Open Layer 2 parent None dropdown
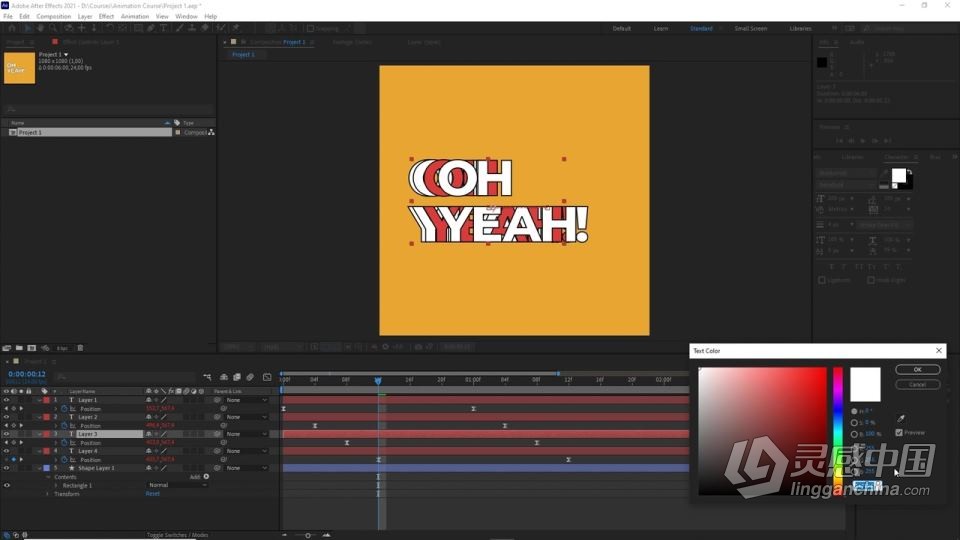 246,417
